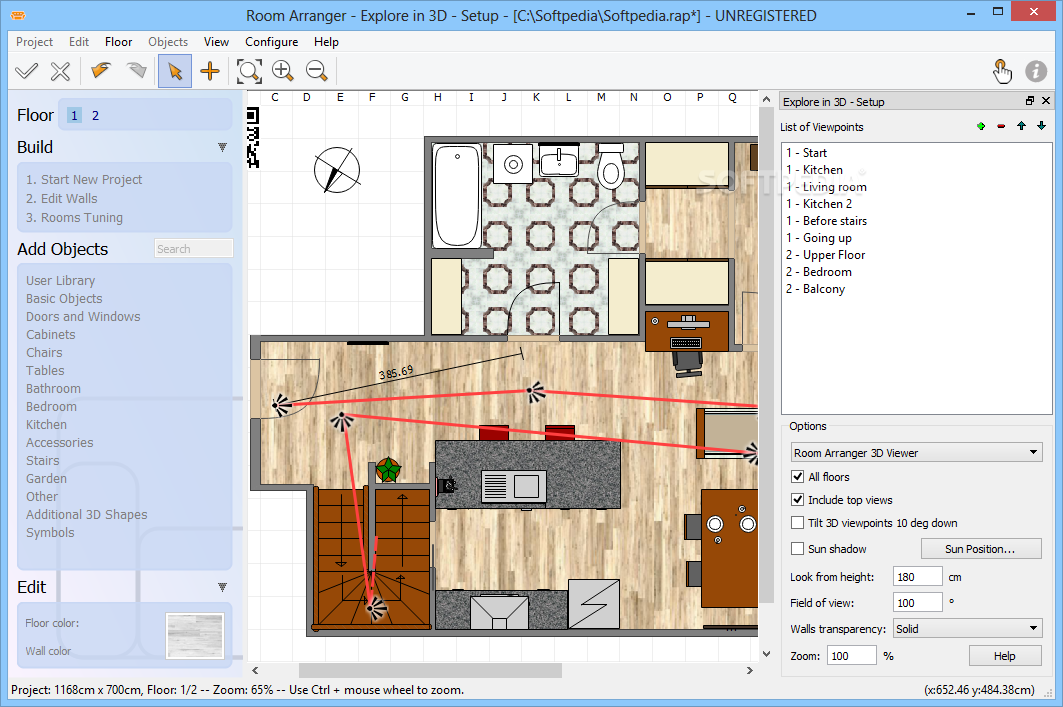1063x707 pixels.
Task: Open the Additional 3D Shapes category
Action: pos(86,514)
